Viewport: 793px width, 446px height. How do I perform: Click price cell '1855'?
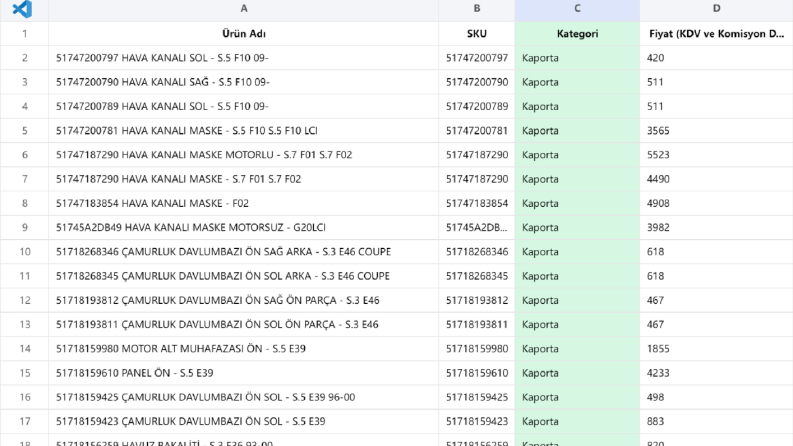[x=716, y=348]
